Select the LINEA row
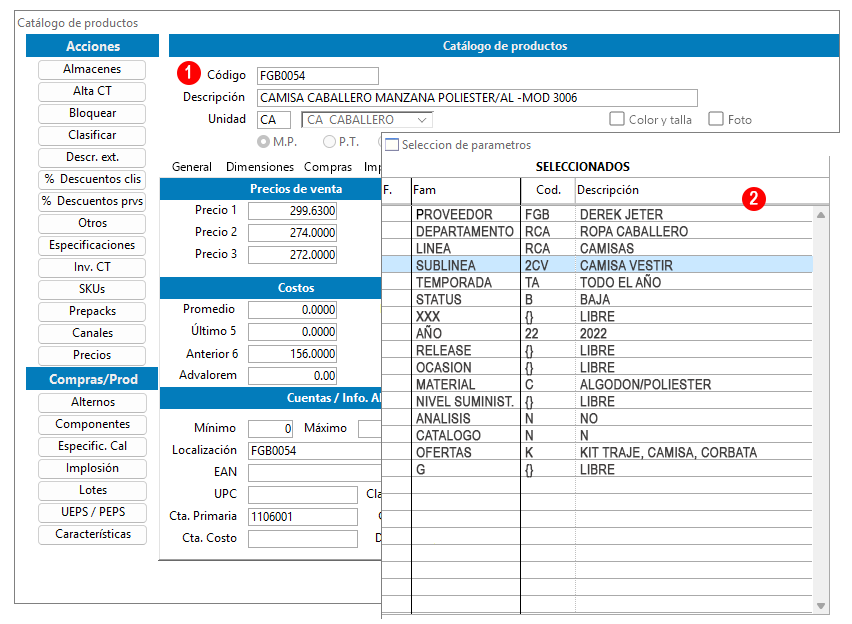Image resolution: width=852 pixels, height=624 pixels. 597,248
